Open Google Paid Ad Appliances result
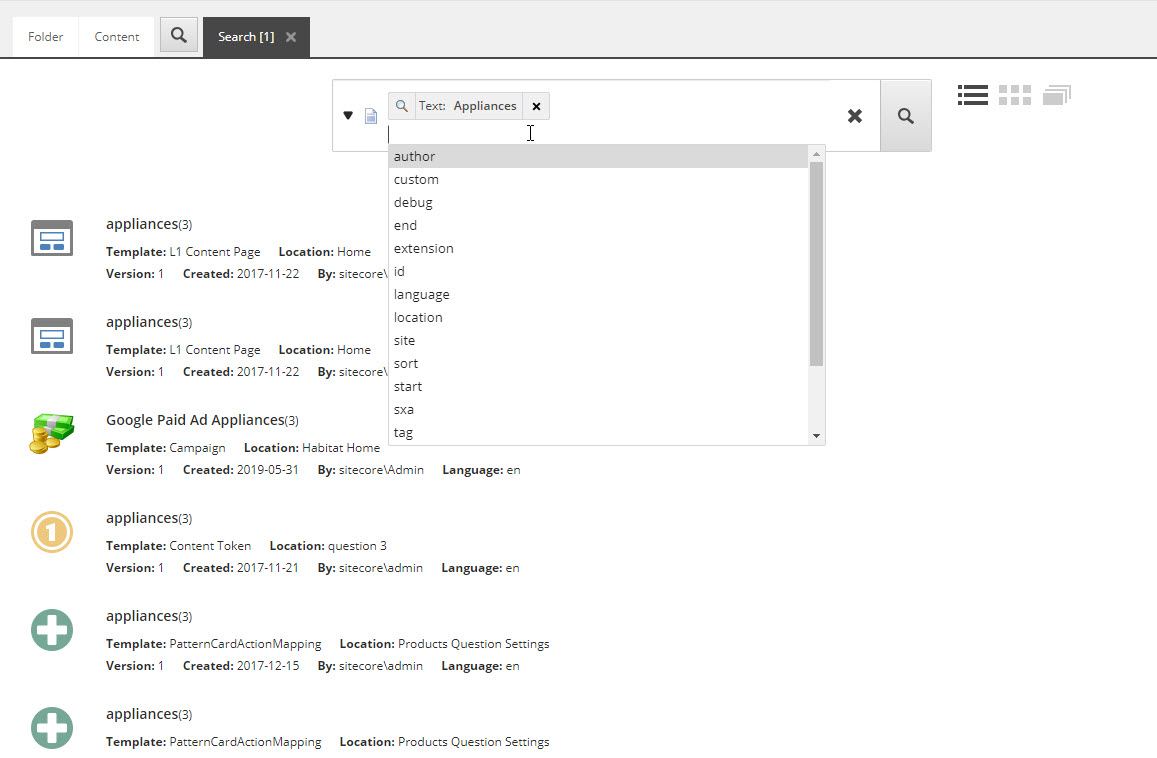 (x=202, y=420)
